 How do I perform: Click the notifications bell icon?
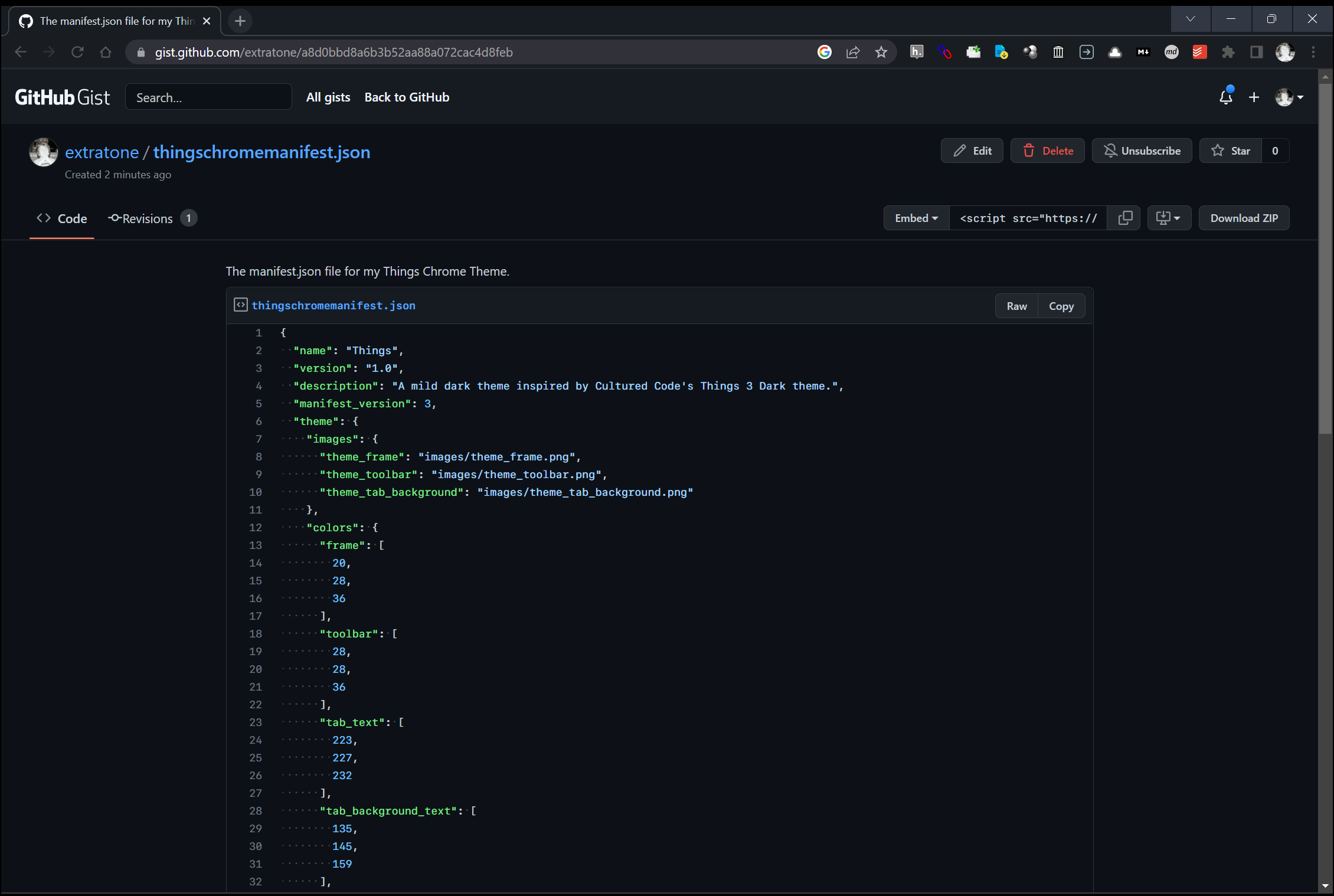point(1225,97)
